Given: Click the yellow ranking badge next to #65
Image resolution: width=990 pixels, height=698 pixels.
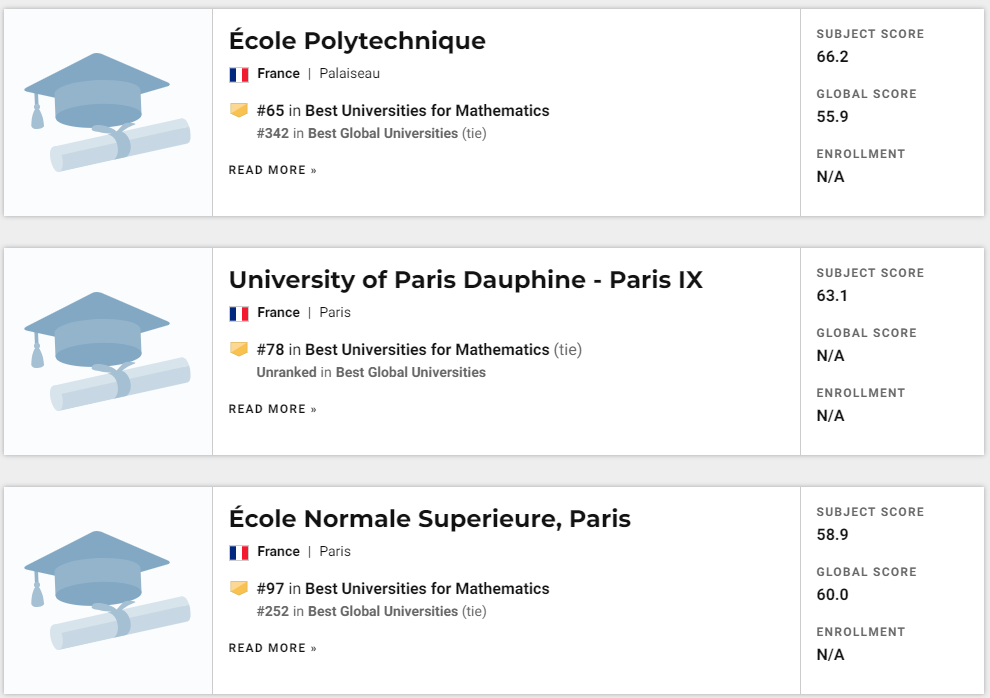Looking at the screenshot, I should [239, 110].
